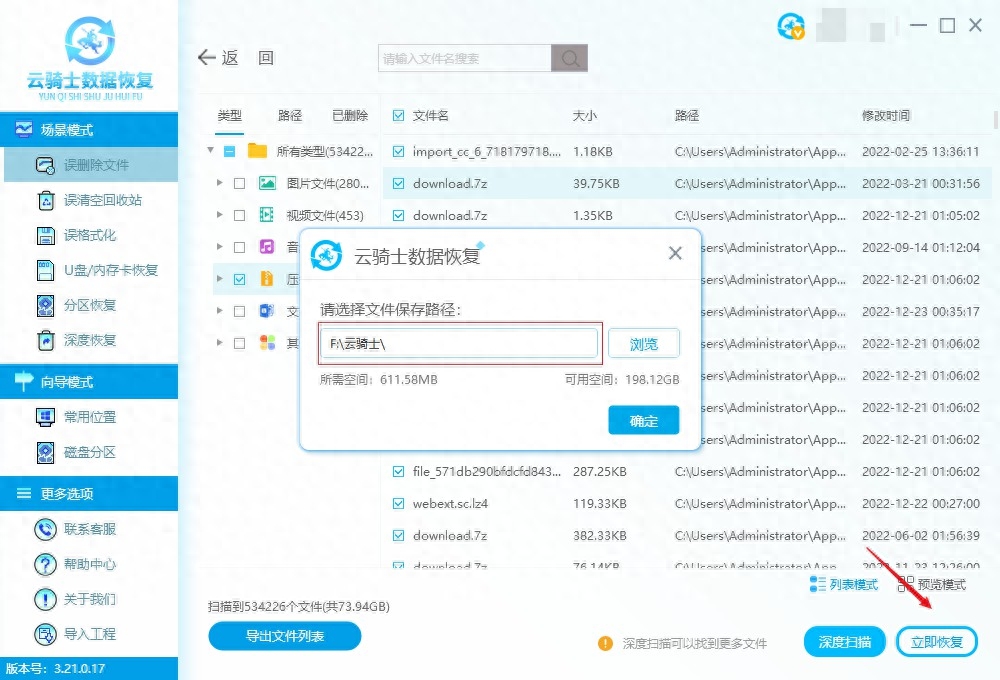Expand the 图片文件 tree node
This screenshot has height=680, width=1000.
click(x=219, y=182)
